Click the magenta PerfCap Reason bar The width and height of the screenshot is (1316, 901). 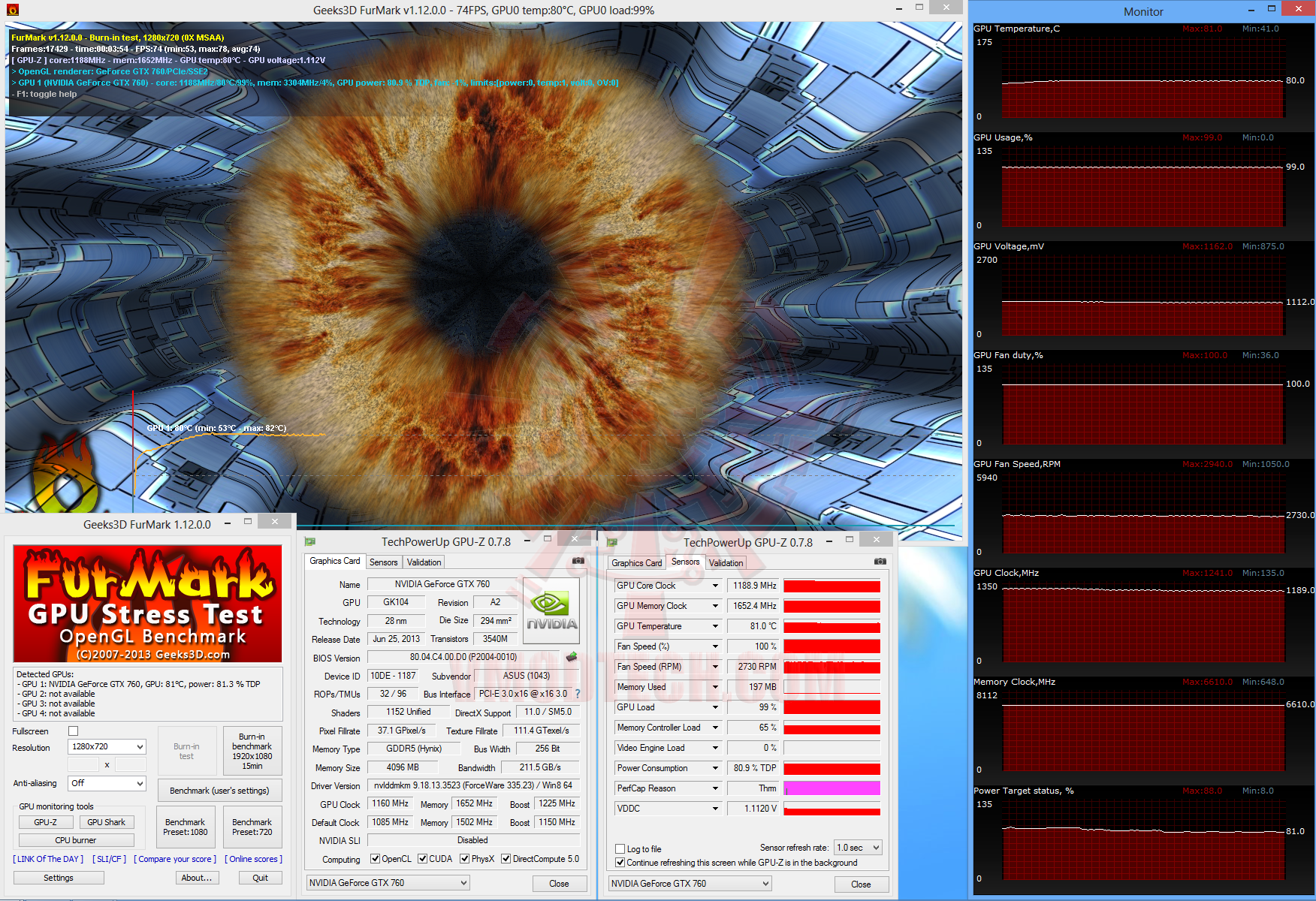[832, 788]
